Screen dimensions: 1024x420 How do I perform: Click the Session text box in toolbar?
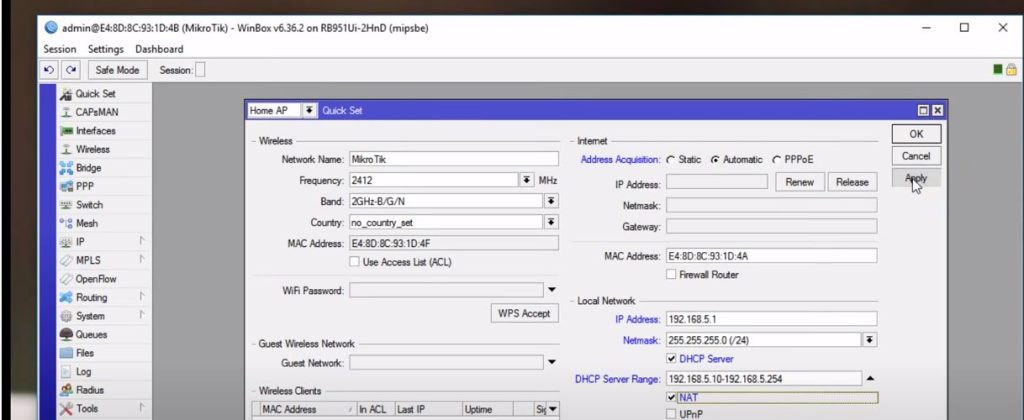tap(200, 70)
